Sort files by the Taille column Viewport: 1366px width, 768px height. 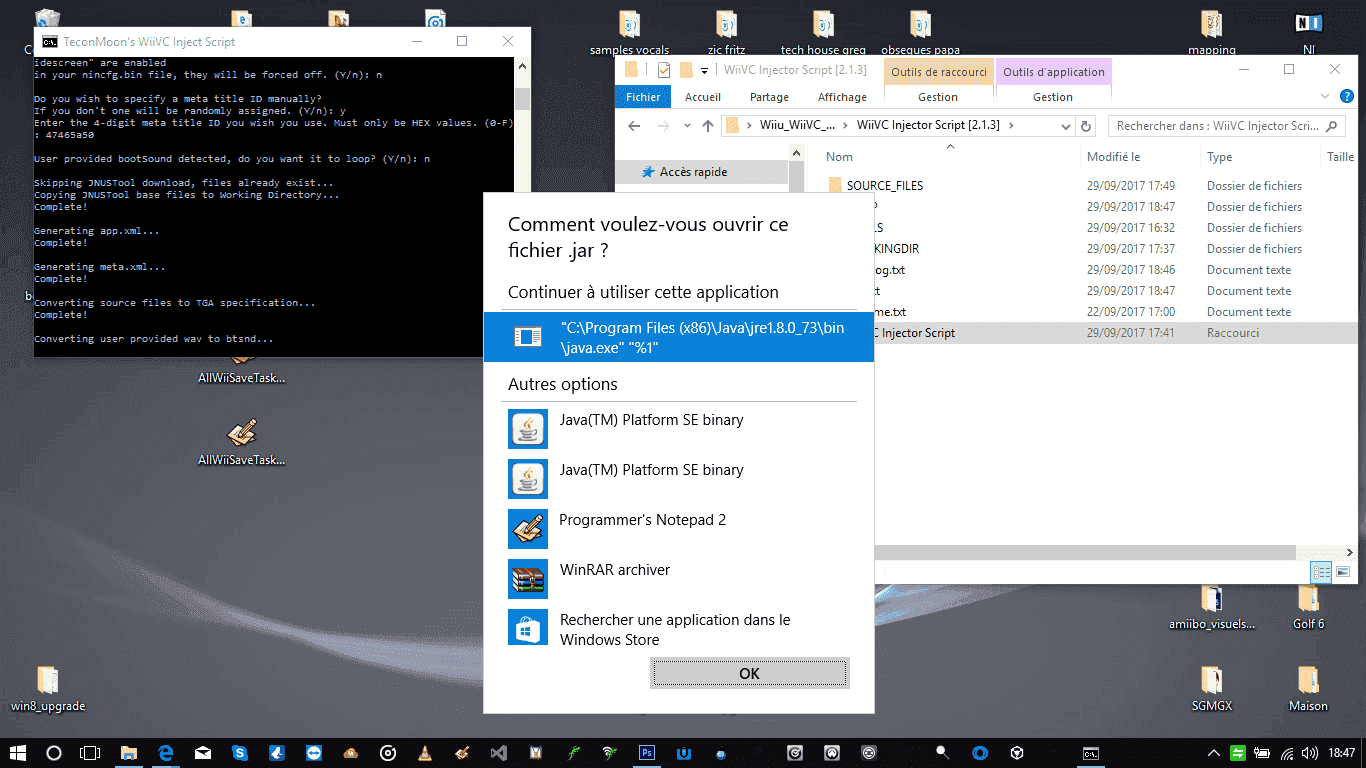pyautogui.click(x=1340, y=157)
